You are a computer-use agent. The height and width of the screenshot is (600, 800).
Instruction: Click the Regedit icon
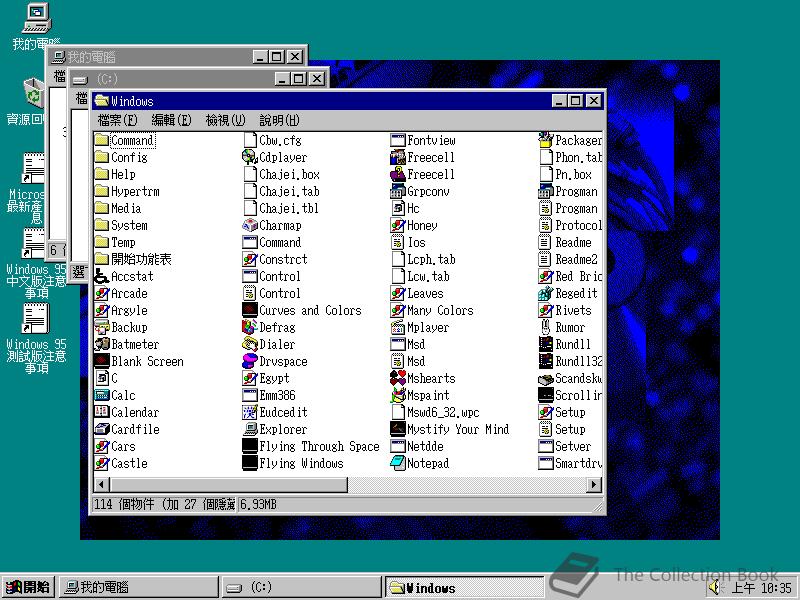point(545,293)
